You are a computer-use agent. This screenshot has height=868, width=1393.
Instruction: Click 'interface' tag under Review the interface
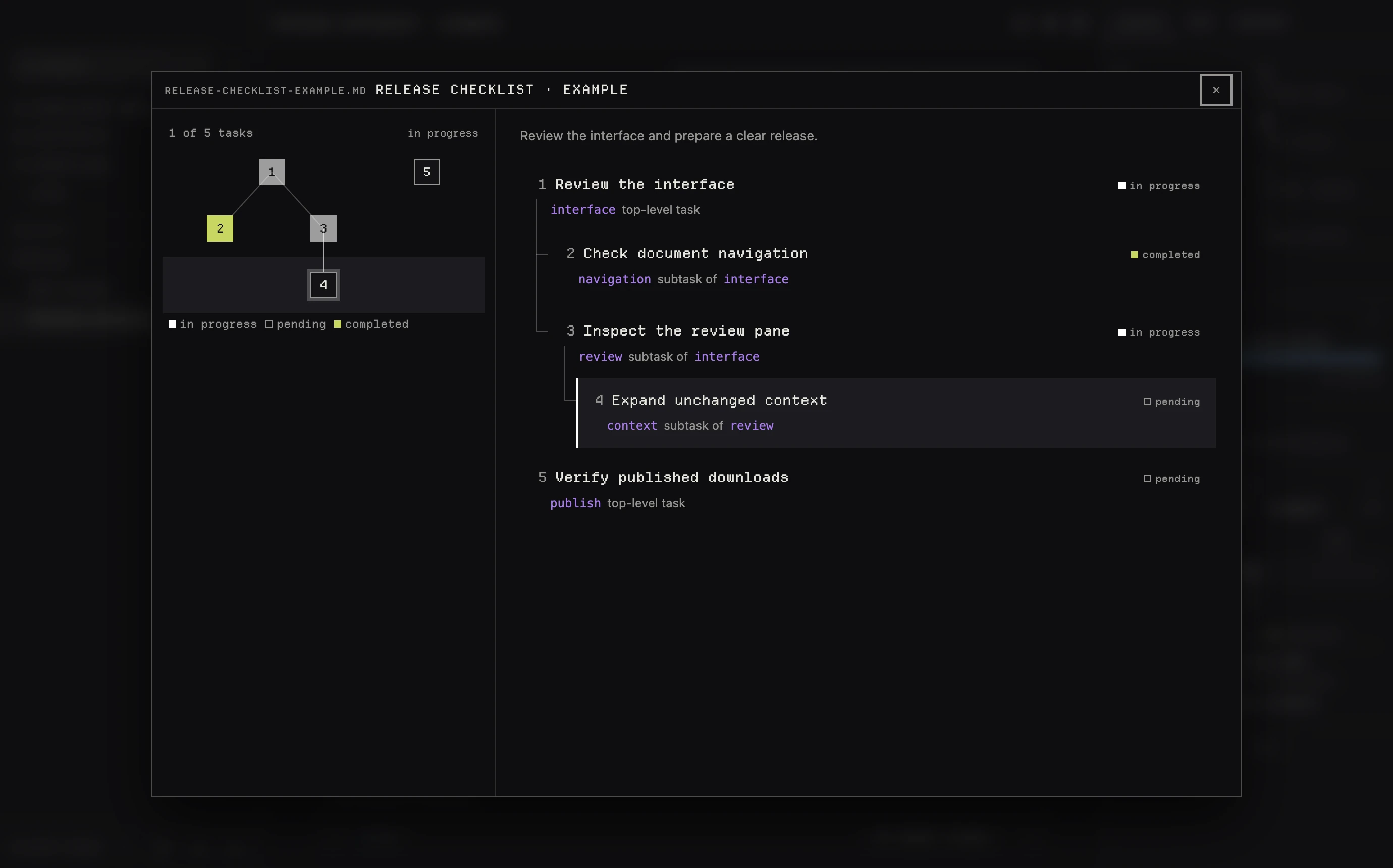pos(582,209)
